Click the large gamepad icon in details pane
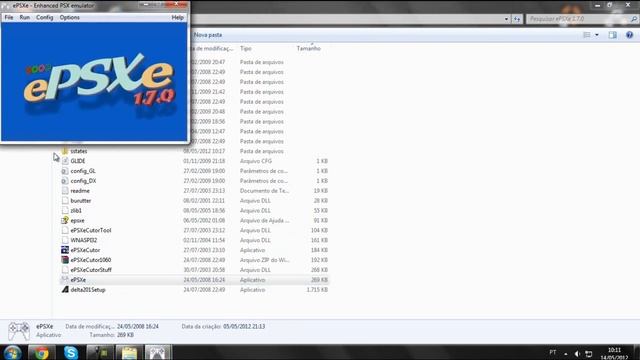The height and width of the screenshot is (360, 640). click(x=19, y=331)
